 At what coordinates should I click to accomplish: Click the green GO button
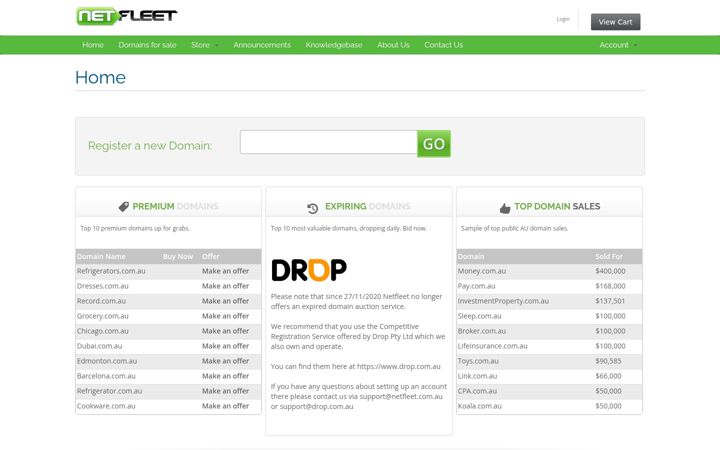(x=434, y=144)
